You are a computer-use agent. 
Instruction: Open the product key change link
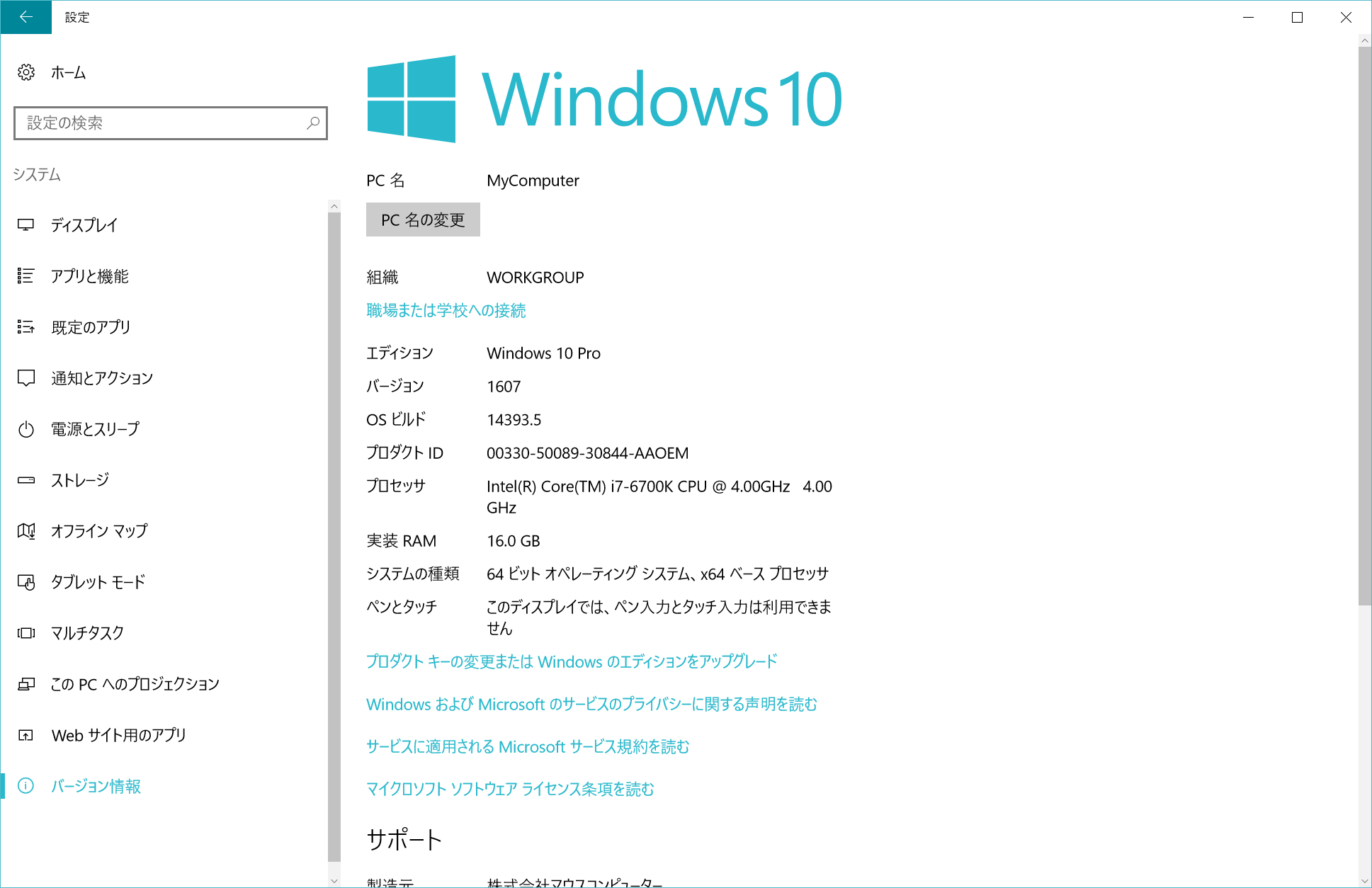click(x=572, y=661)
